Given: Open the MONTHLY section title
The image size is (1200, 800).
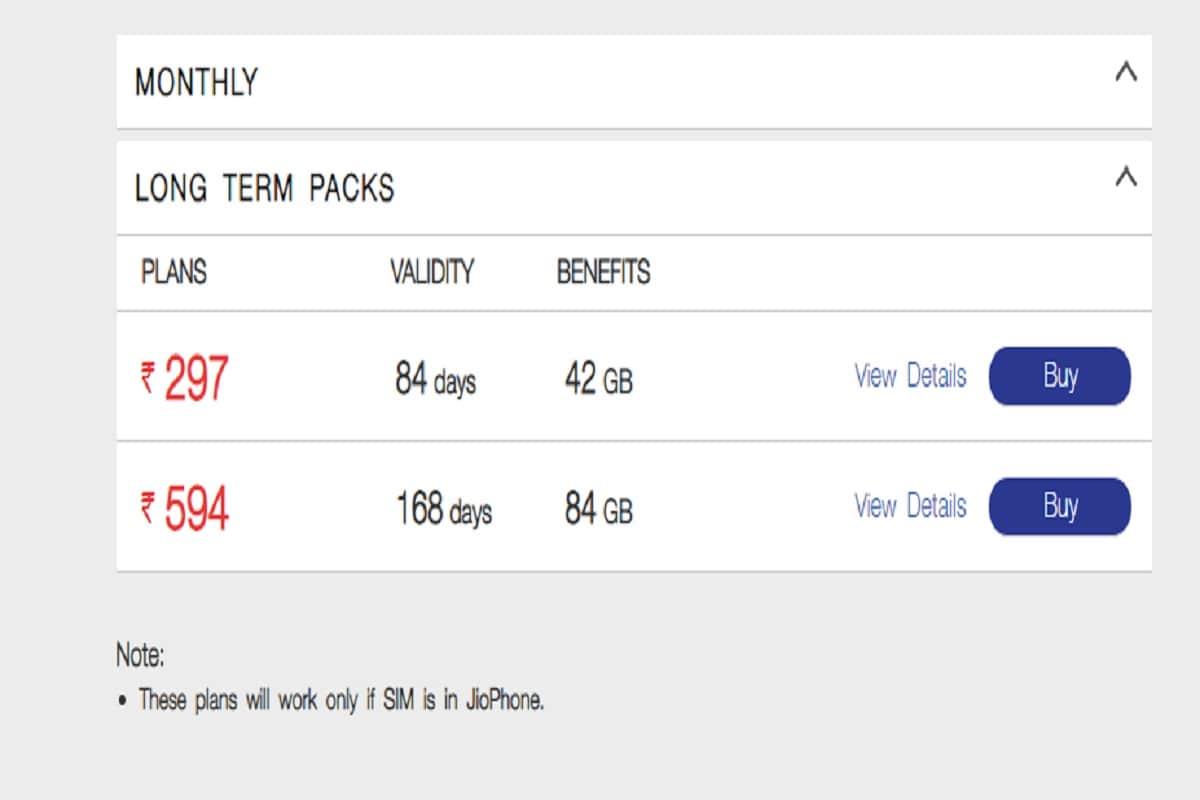Looking at the screenshot, I should coord(196,81).
